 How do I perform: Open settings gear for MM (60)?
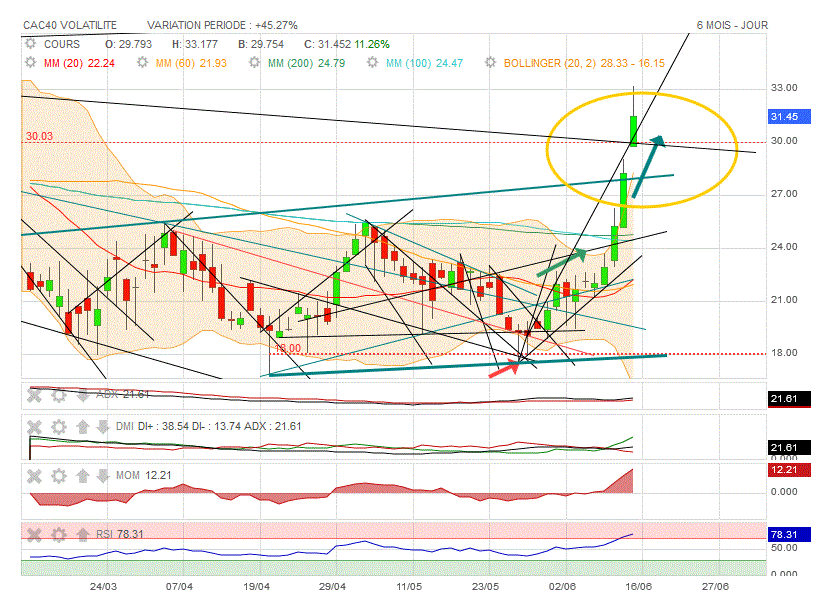142,63
